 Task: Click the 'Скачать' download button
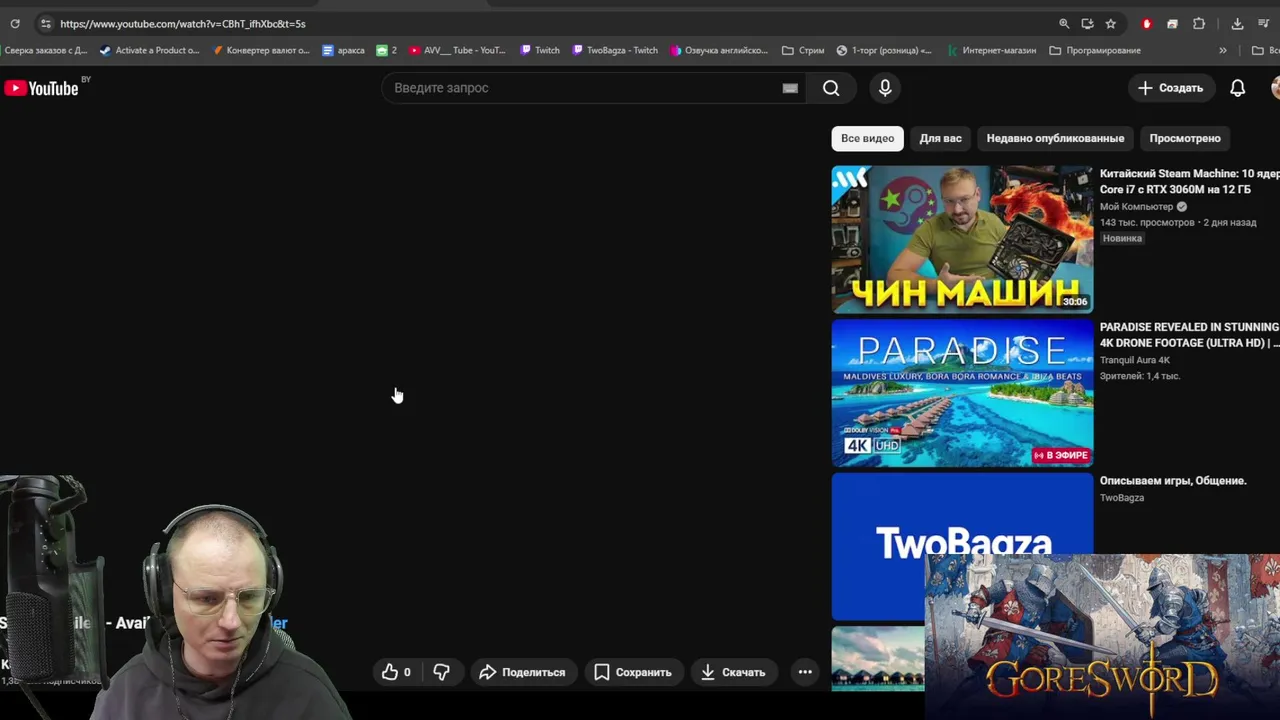733,672
